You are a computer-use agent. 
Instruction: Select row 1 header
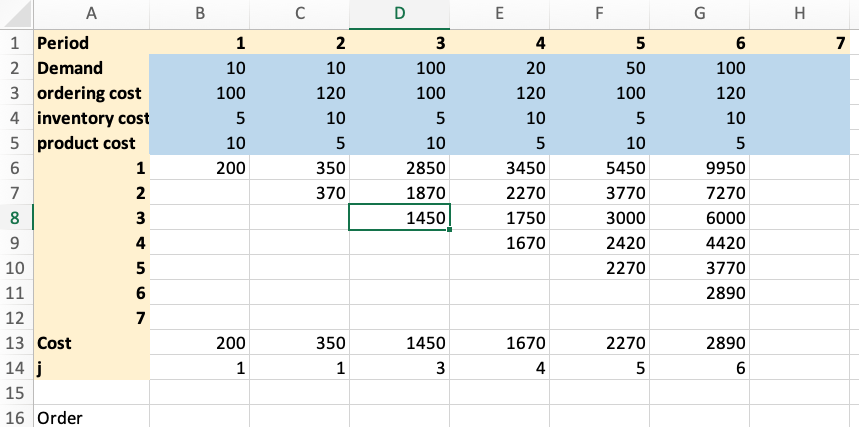tap(16, 43)
